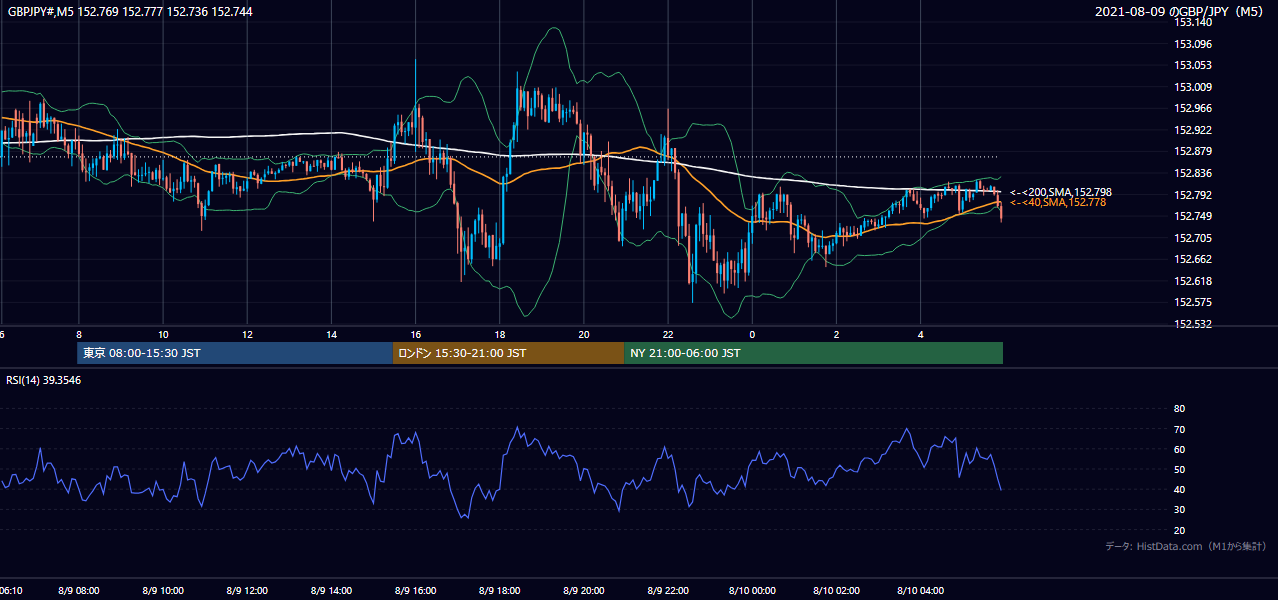Click the 8/9 22:00 bottom time label
Screen dimensions: 1278x600
click(667, 591)
